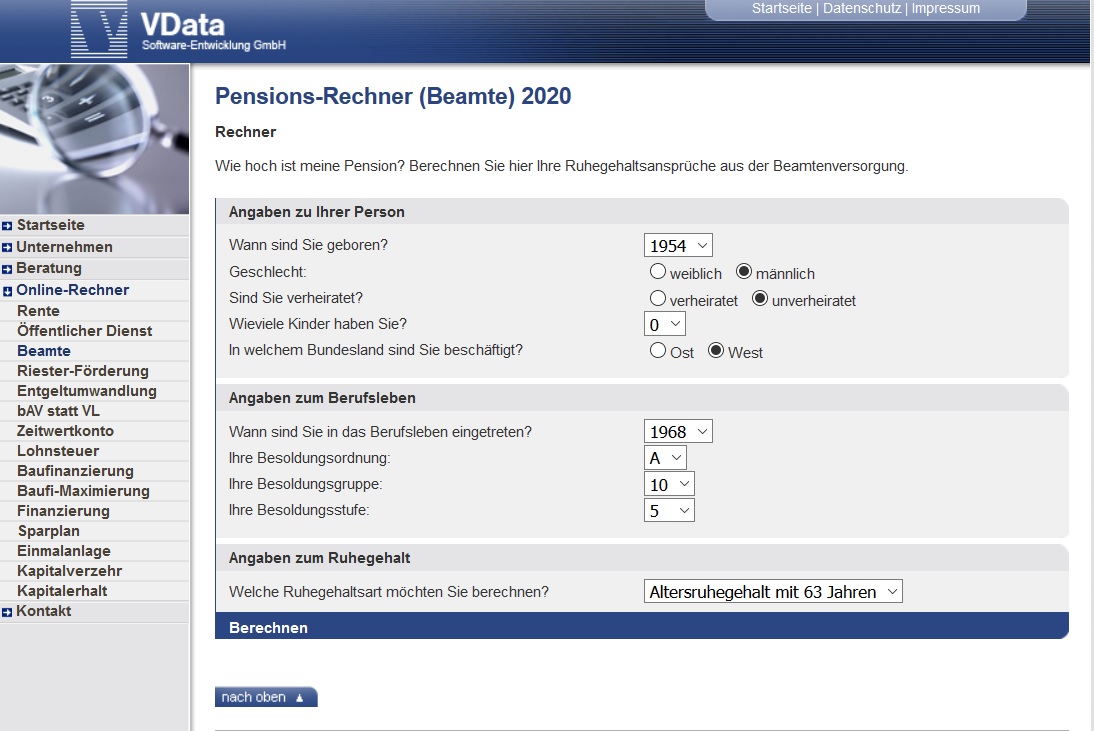Open the Riester-Förderung calculator

coord(83,371)
